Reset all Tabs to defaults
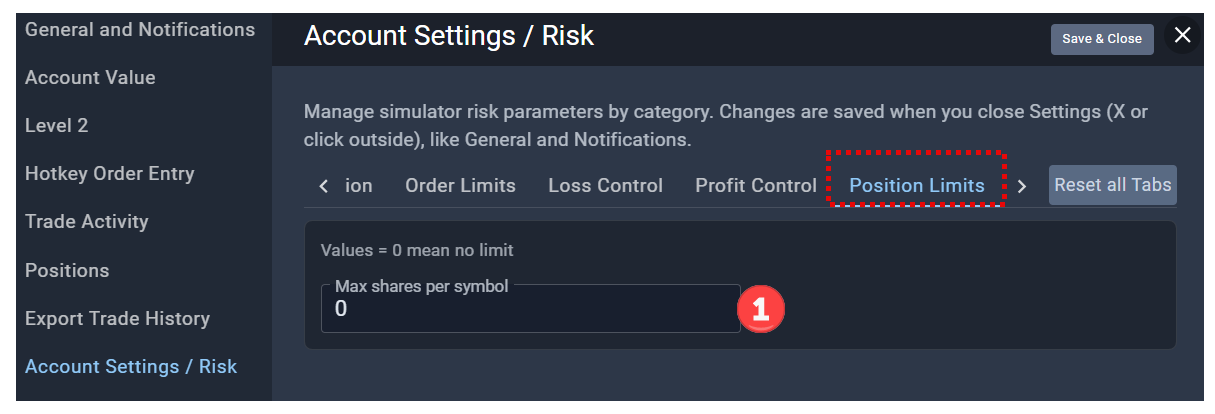The width and height of the screenshot is (1215, 414). tap(1113, 185)
